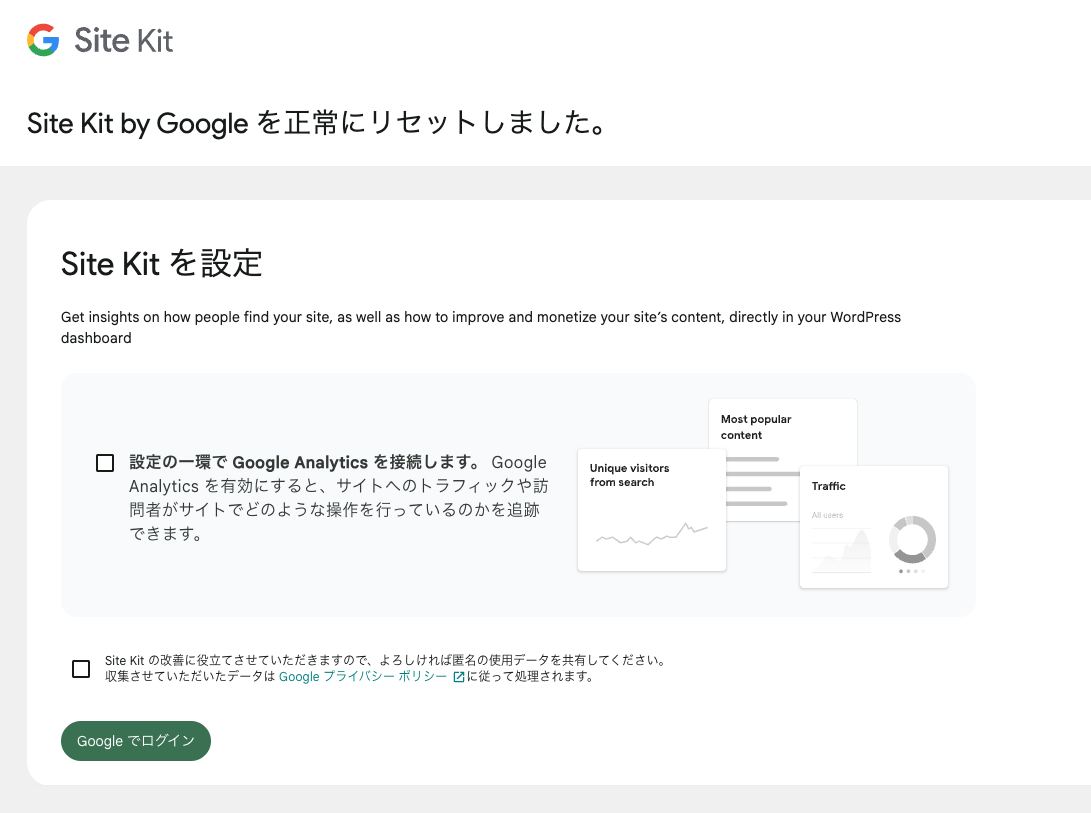Screen dimensions: 1091x813
Task: Click the 'All users' label in Traffic card
Action: [827, 515]
